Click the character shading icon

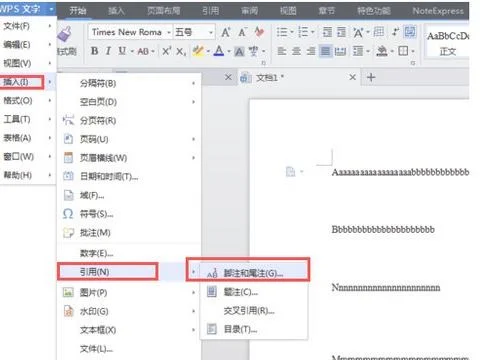[239, 51]
